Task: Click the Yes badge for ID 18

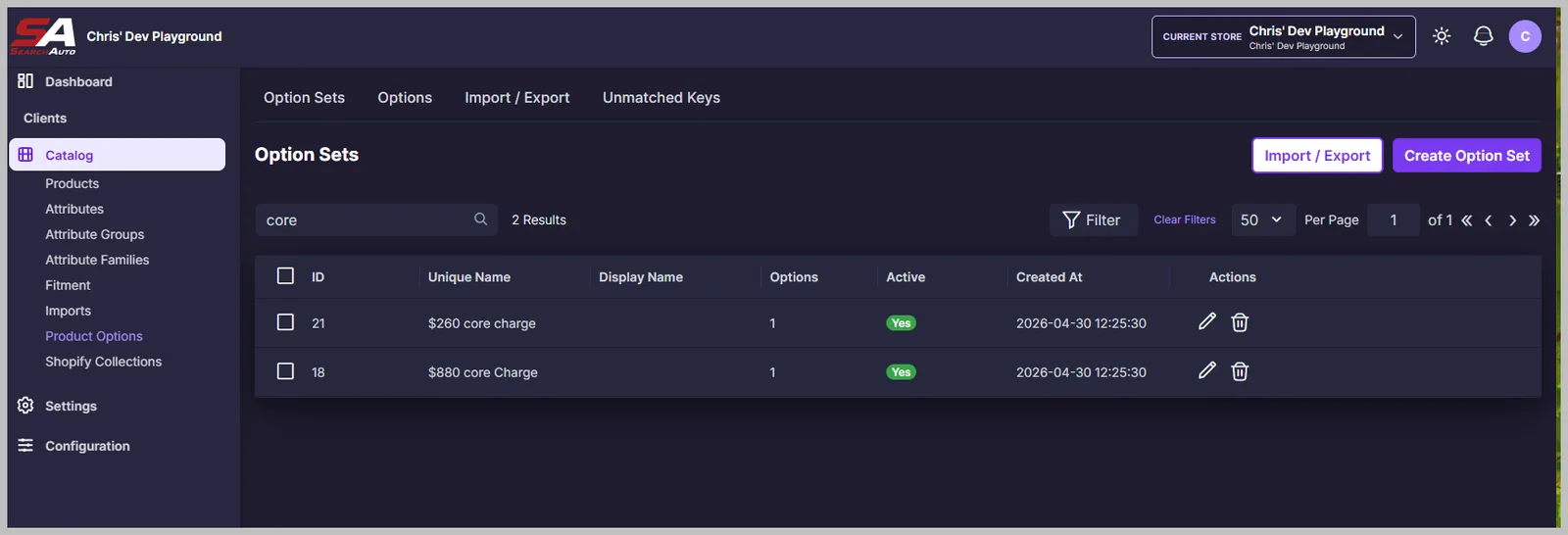Action: (901, 372)
